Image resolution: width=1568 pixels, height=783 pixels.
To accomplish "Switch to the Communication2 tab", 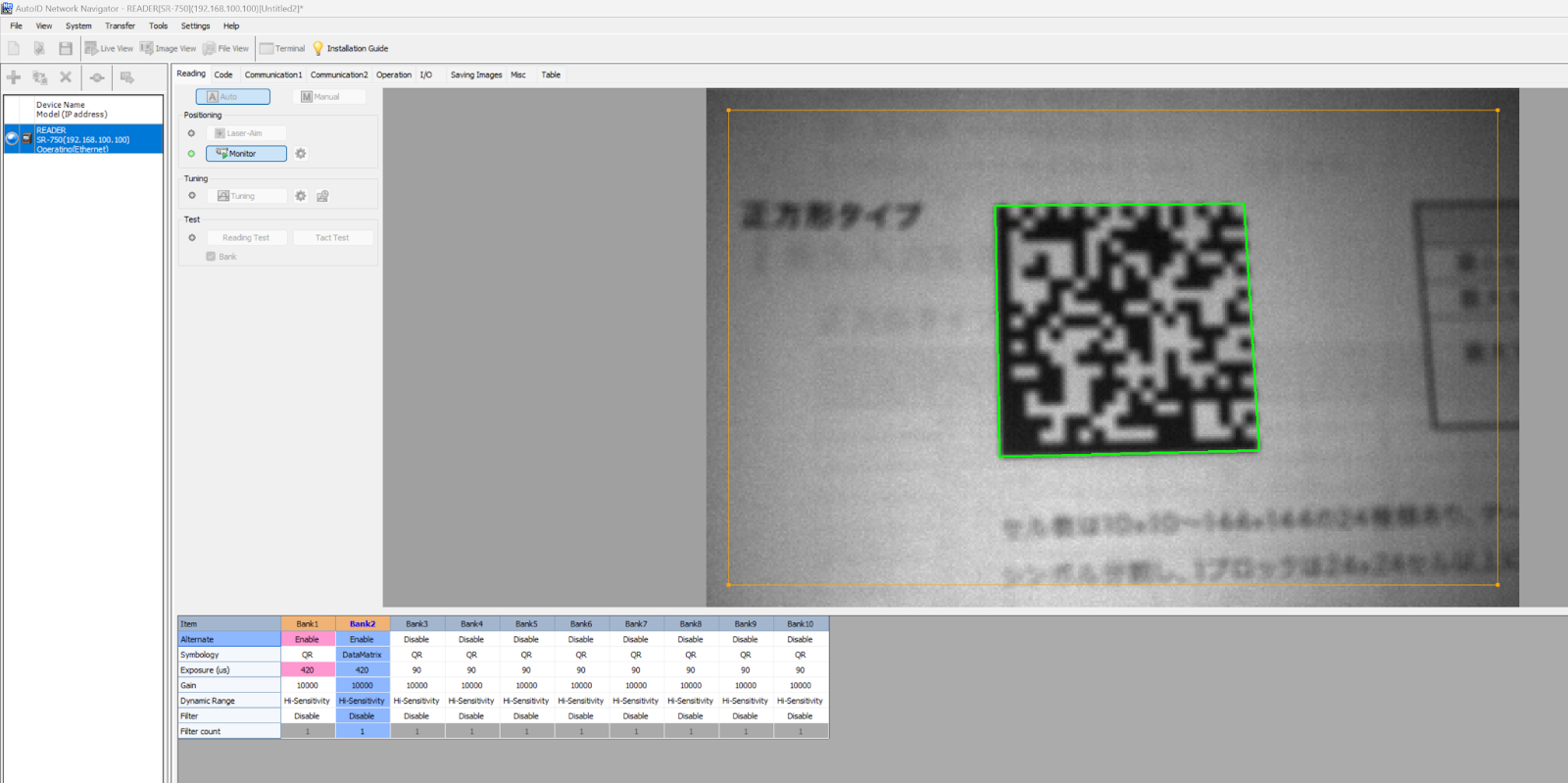I will click(x=339, y=74).
